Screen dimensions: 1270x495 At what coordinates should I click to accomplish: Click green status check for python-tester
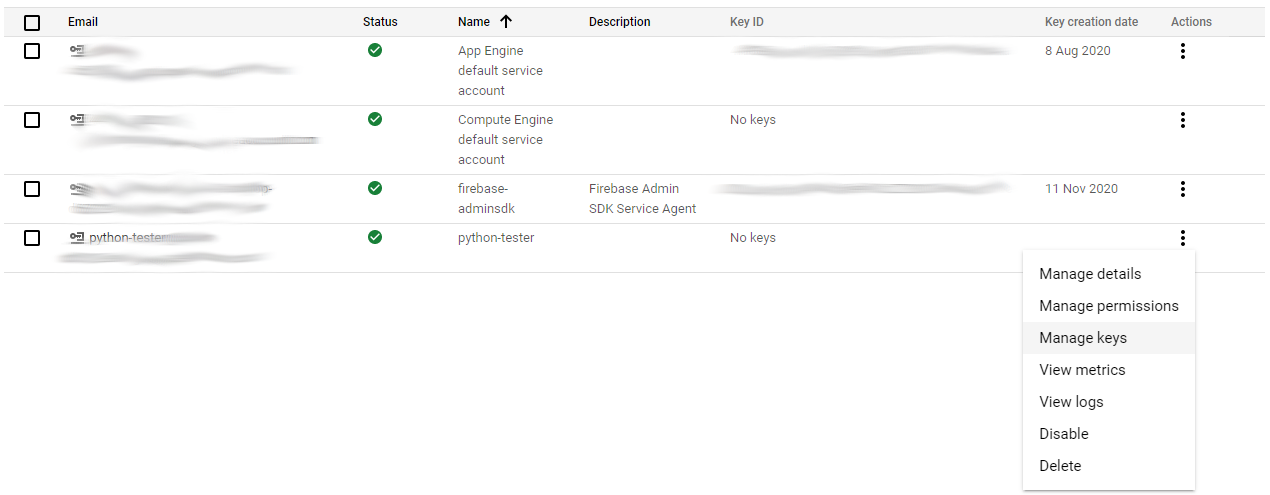375,237
